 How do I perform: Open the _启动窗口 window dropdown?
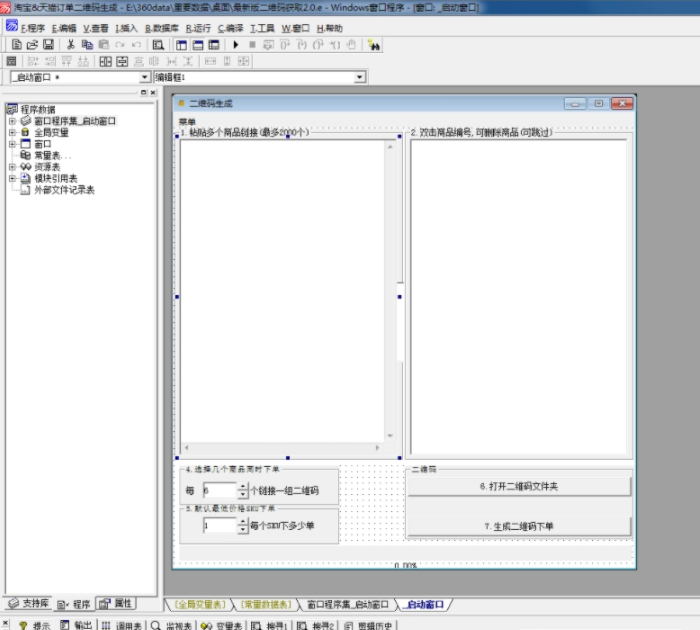[145, 77]
